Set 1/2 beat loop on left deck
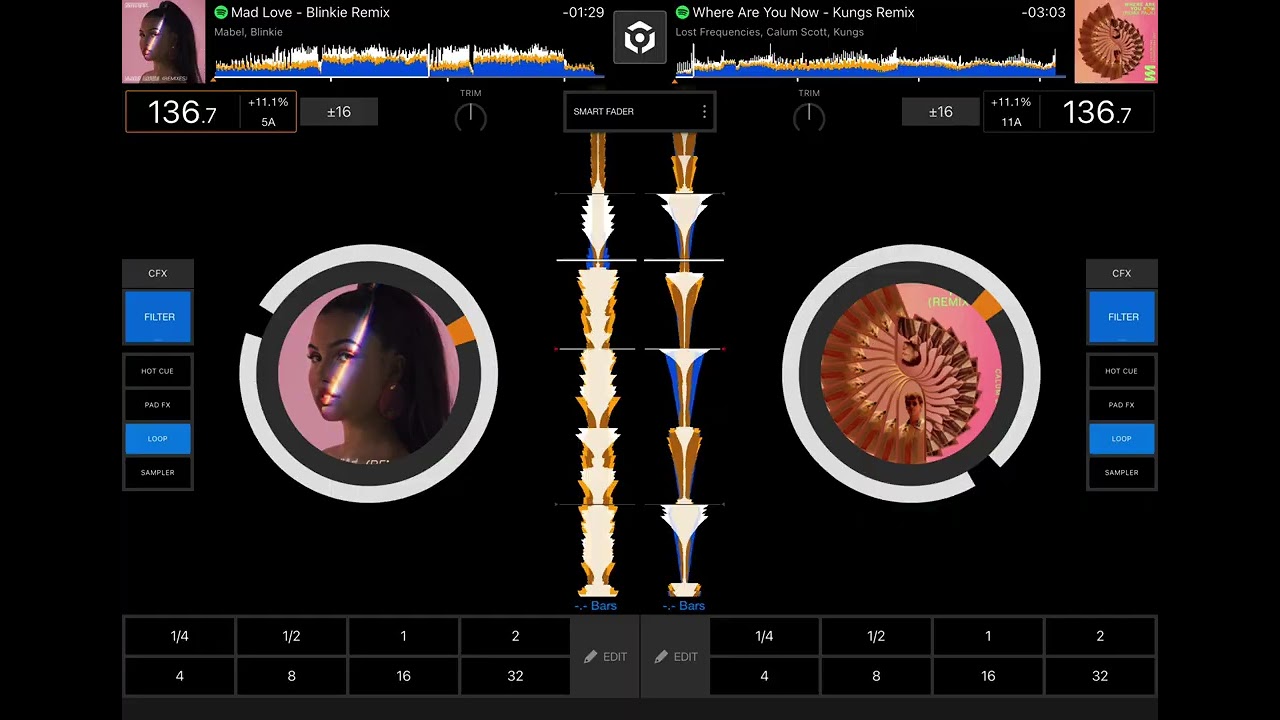This screenshot has height=720, width=1280. point(291,636)
